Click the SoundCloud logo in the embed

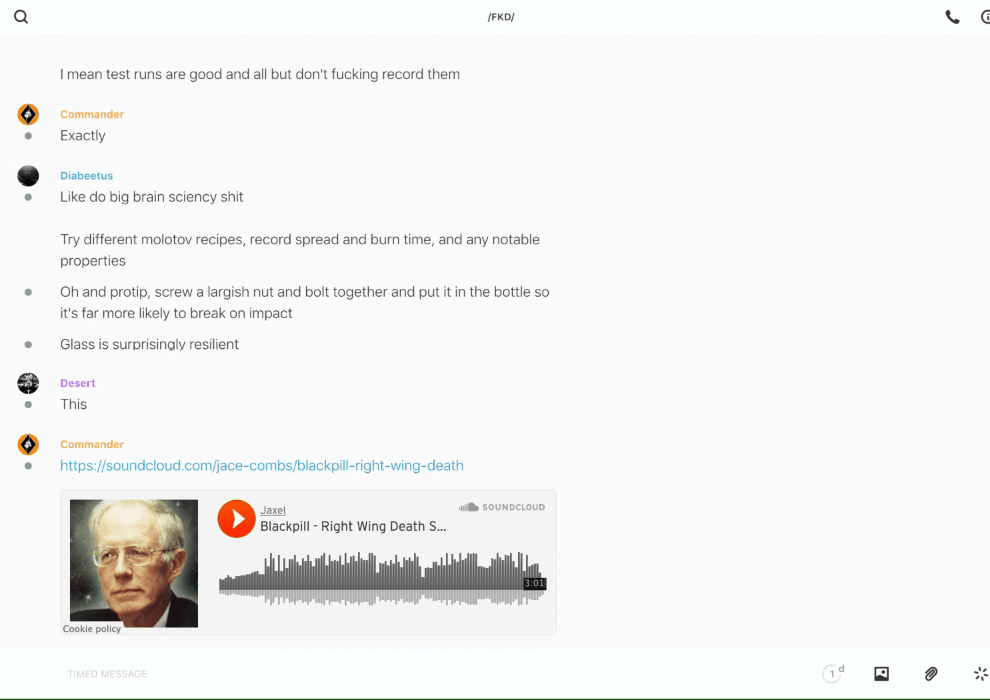502,507
